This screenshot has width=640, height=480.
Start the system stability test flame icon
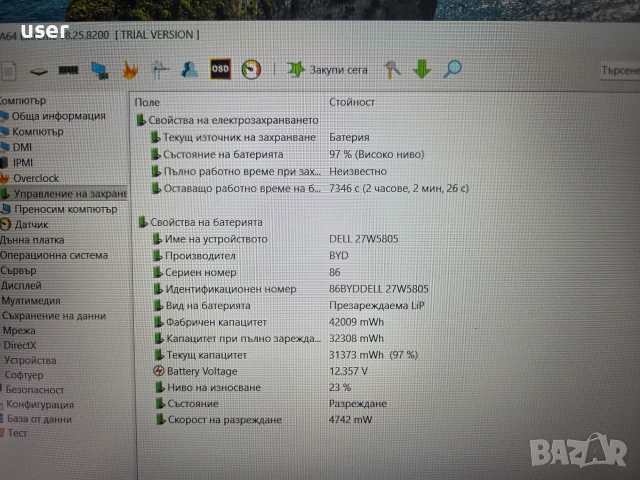(x=130, y=70)
